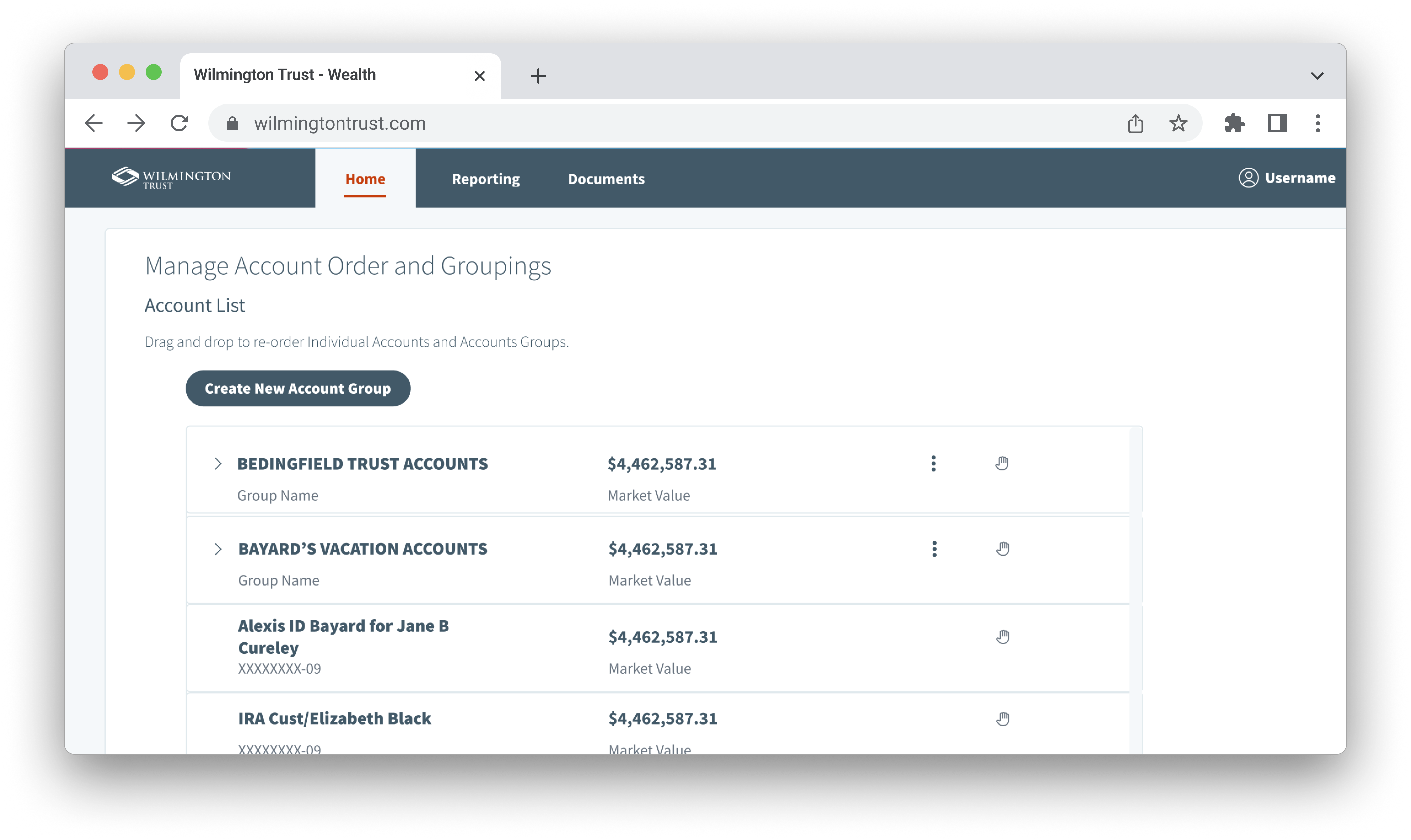Image resolution: width=1411 pixels, height=840 pixels.
Task: Click Bedingfield Trust market value $4,462,587.31
Action: click(x=662, y=464)
